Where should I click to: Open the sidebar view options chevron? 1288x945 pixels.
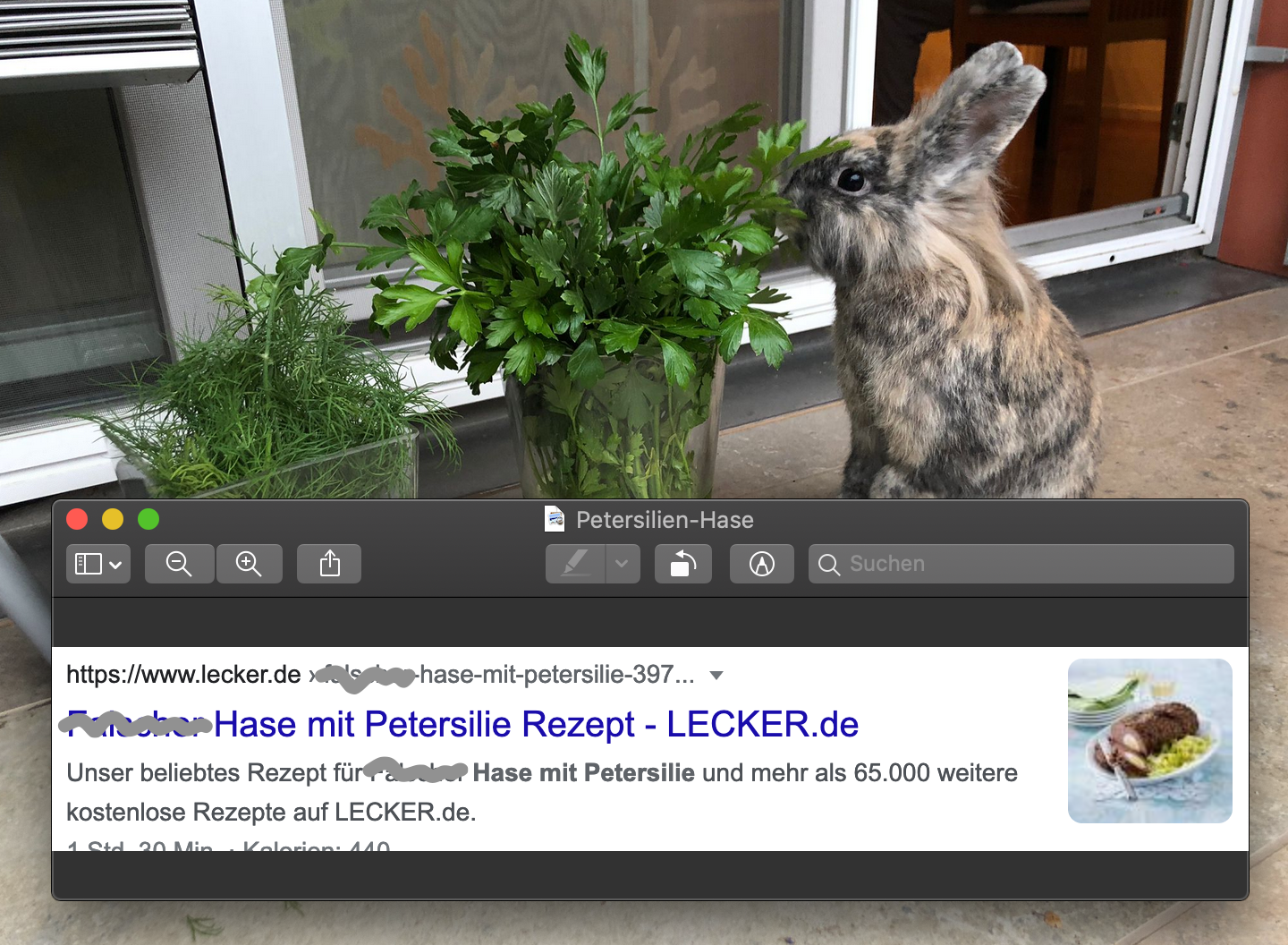coord(116,565)
